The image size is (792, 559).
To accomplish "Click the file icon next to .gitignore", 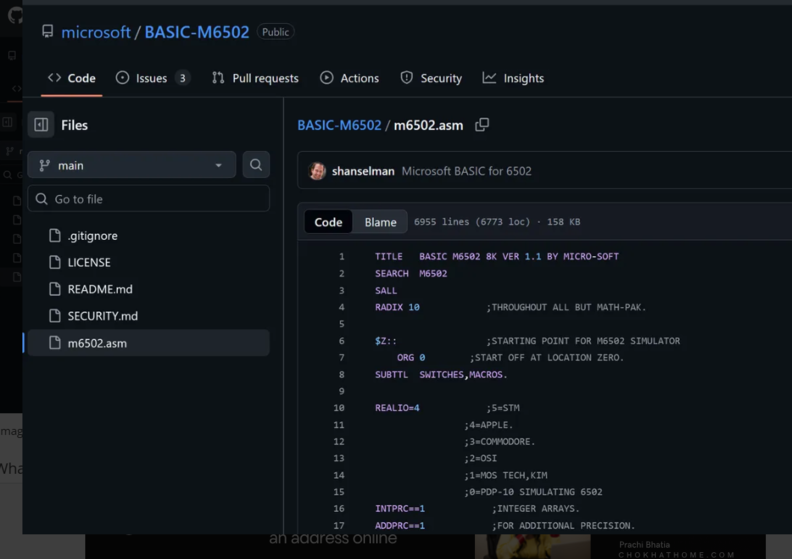I will (55, 235).
